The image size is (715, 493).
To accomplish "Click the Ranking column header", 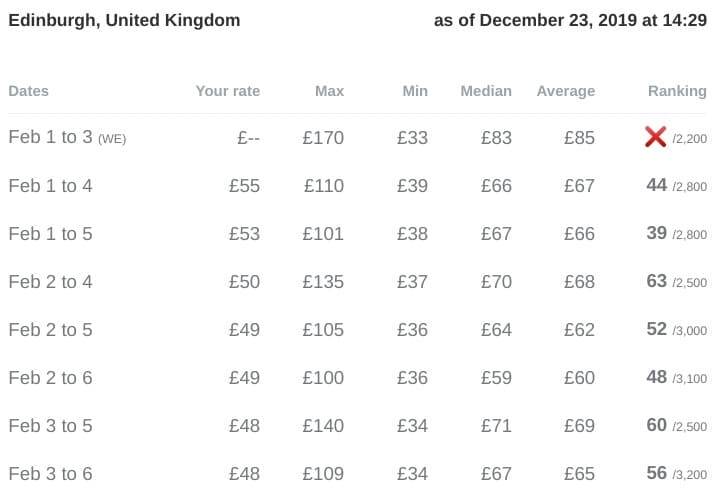I will [x=676, y=91].
